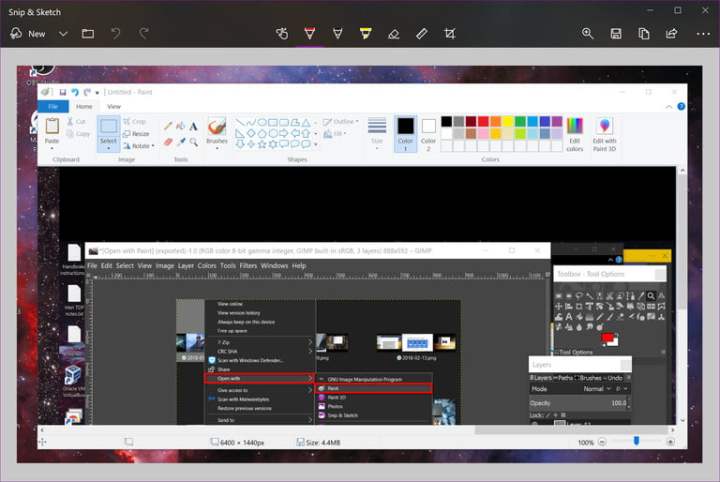Image resolution: width=720 pixels, height=482 pixels.
Task: Share the snip
Action: (672, 33)
